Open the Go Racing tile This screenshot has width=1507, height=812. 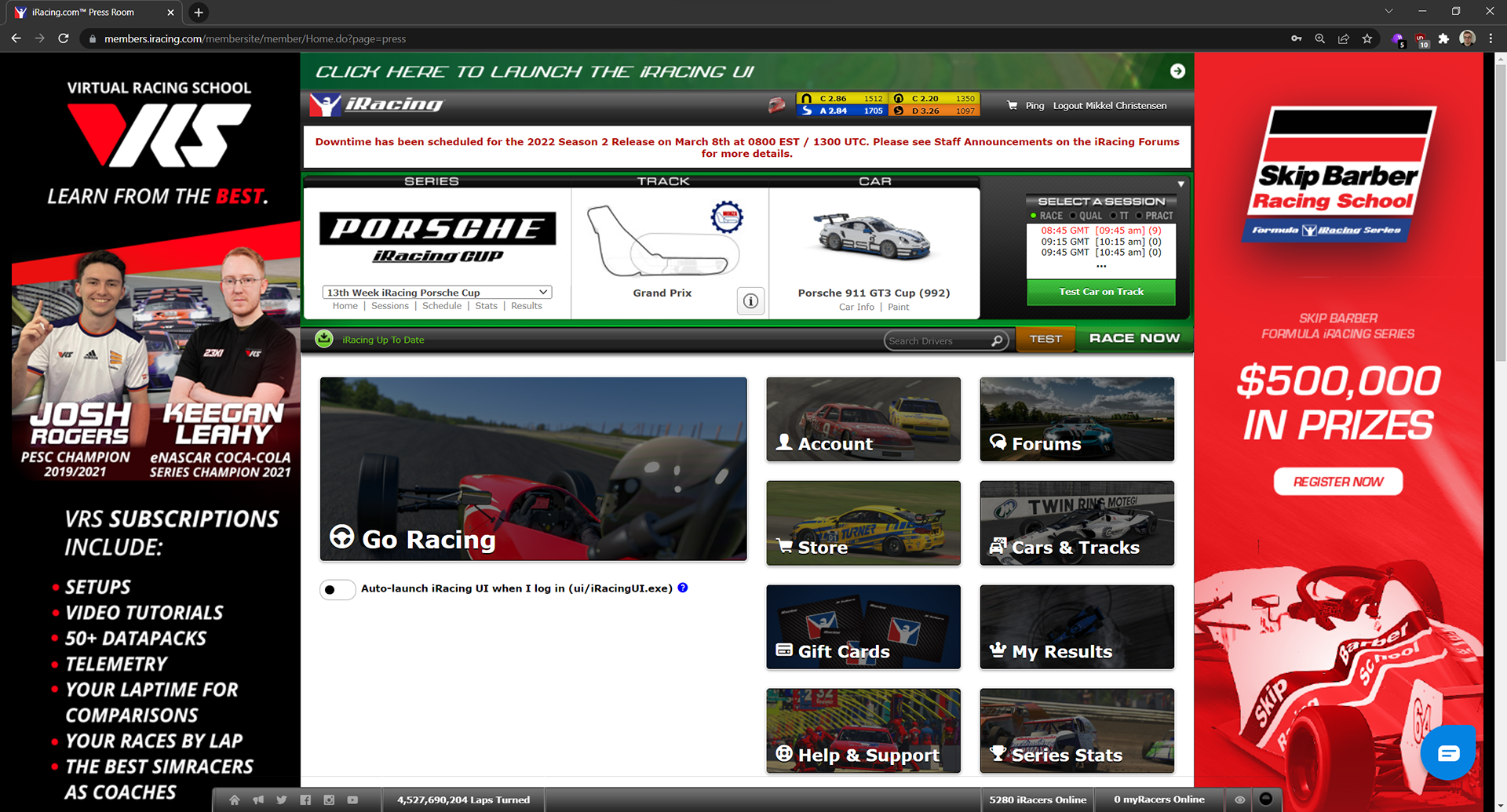coord(534,469)
